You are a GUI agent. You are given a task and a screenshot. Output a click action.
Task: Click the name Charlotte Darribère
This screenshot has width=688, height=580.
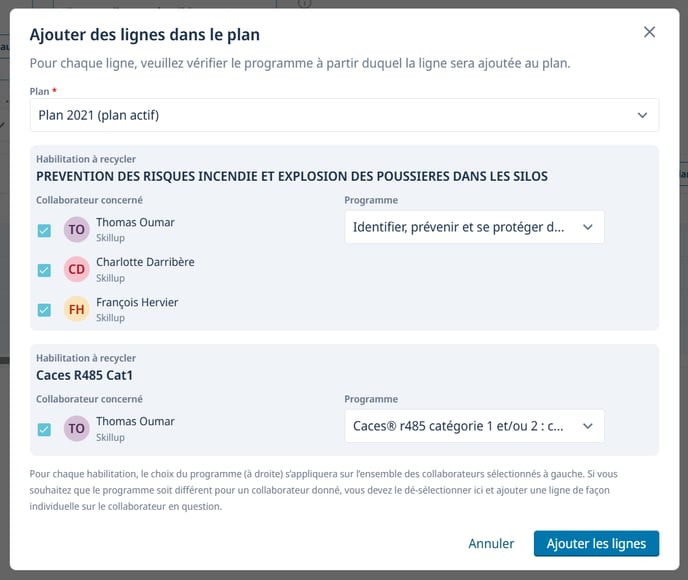(145, 262)
